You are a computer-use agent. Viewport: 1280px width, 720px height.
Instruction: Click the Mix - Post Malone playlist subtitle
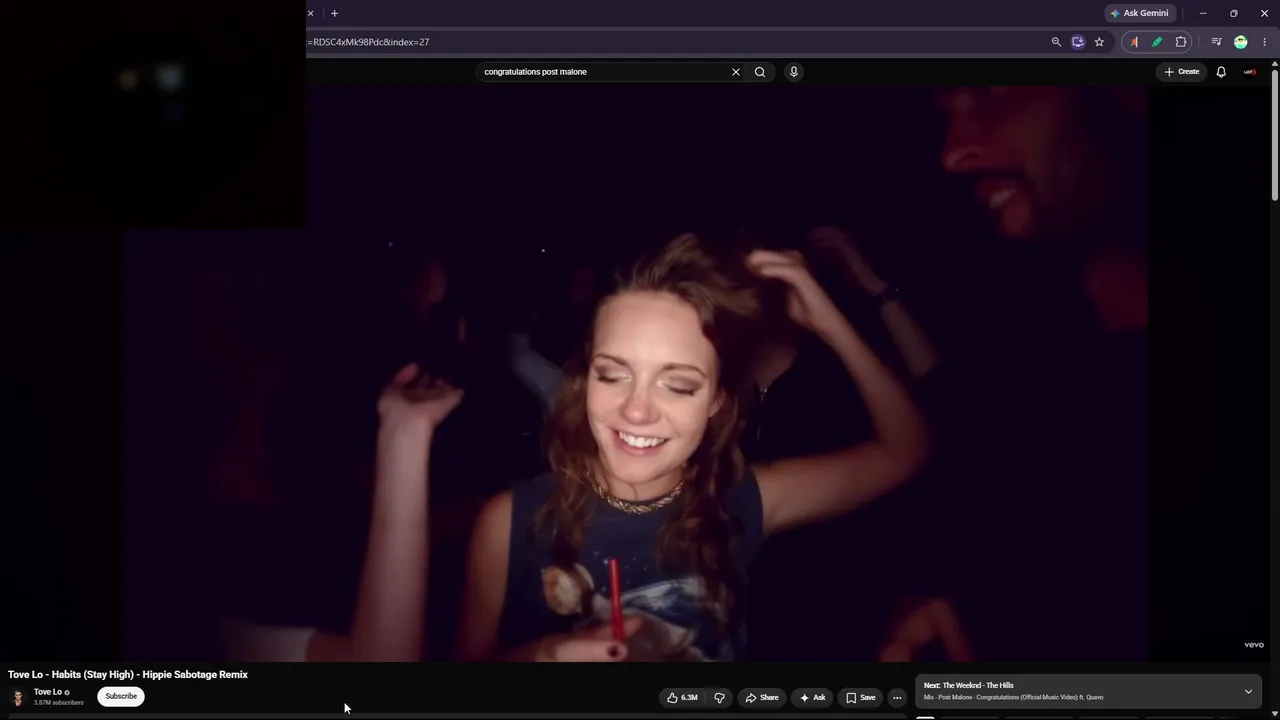tap(1013, 698)
